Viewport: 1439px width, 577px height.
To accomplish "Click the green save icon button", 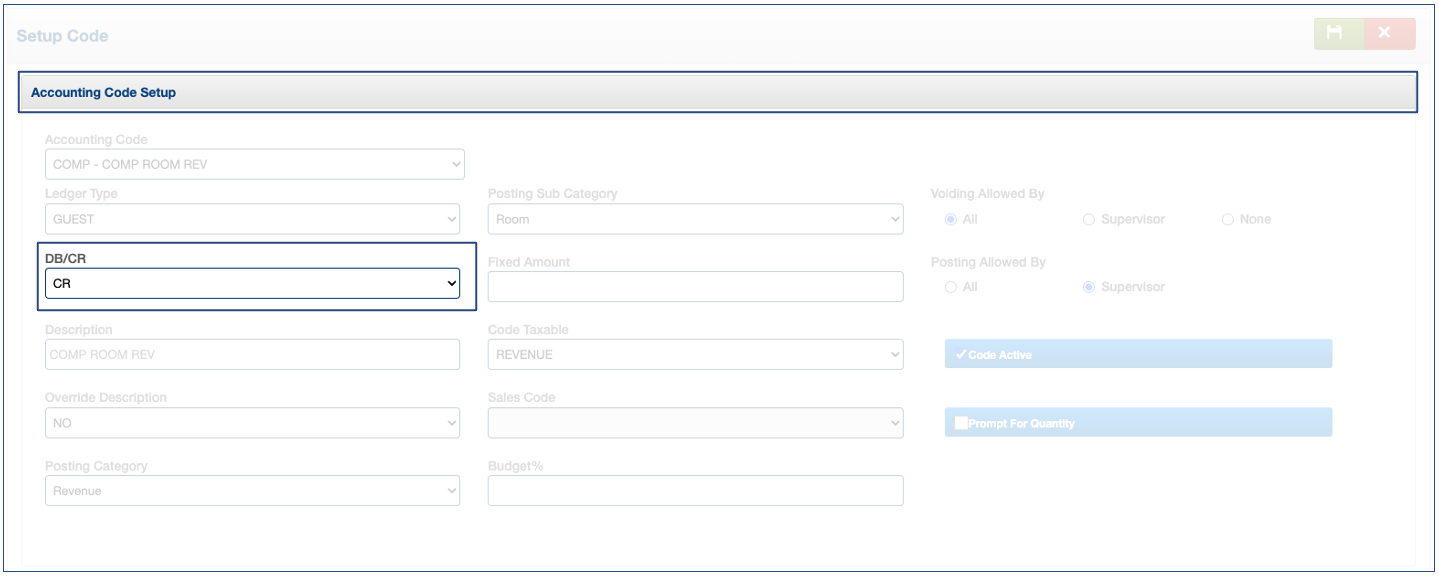I will click(1338, 34).
